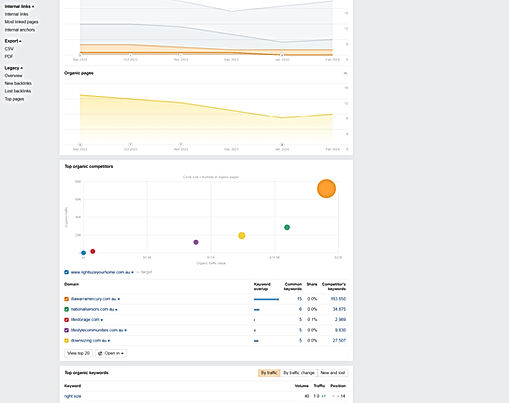Screen dimensions: 509x403
Task: Click keyword overlap bar for nationalseniors.com.au
Action: point(257,310)
